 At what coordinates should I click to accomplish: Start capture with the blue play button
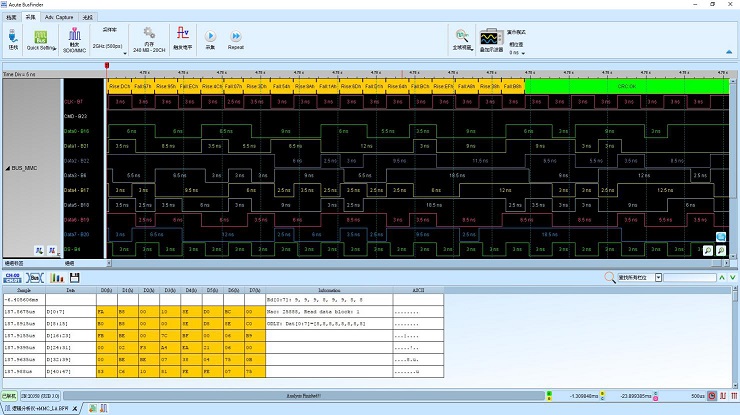[x=211, y=35]
